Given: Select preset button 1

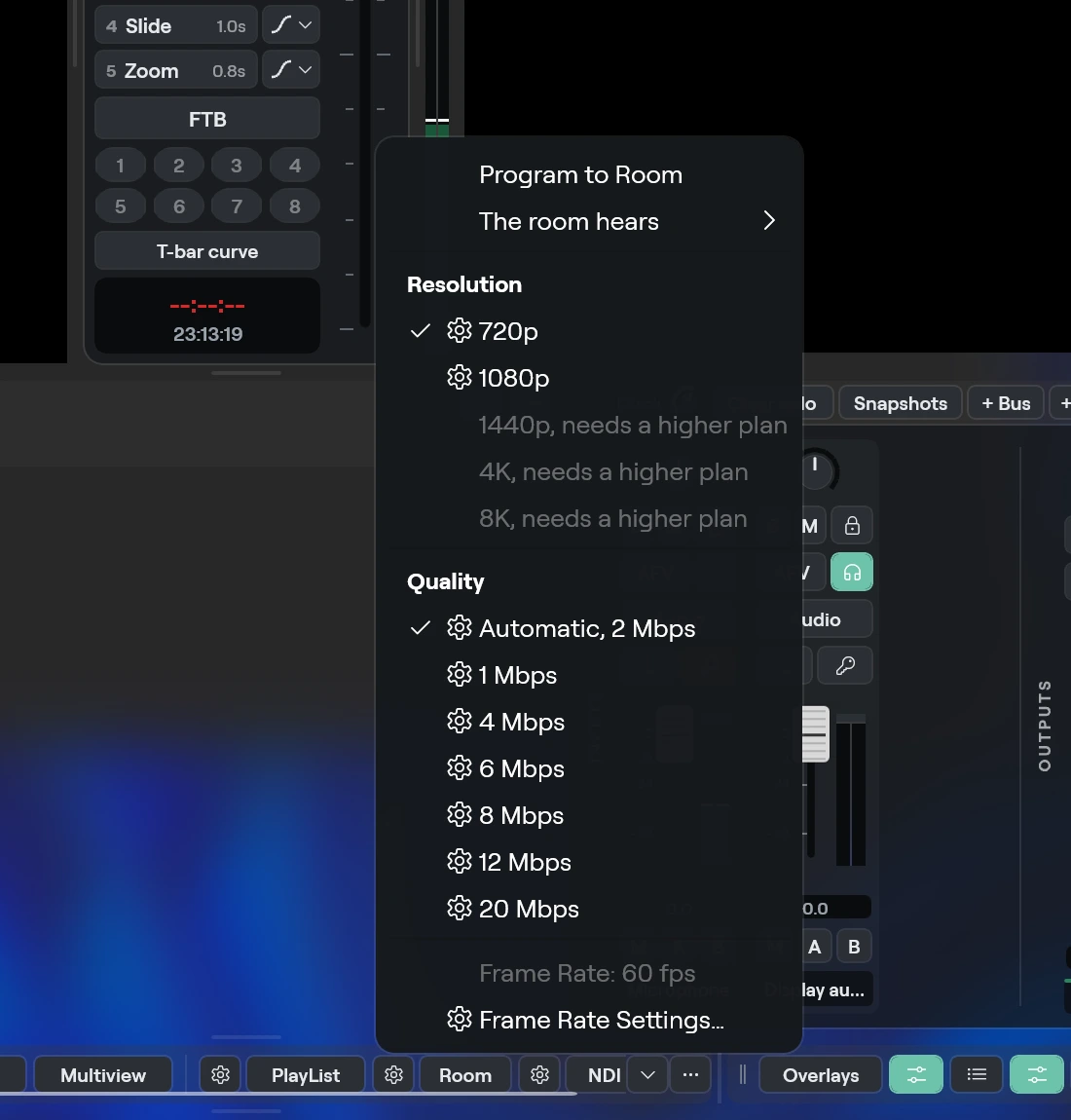Looking at the screenshot, I should pos(120,166).
